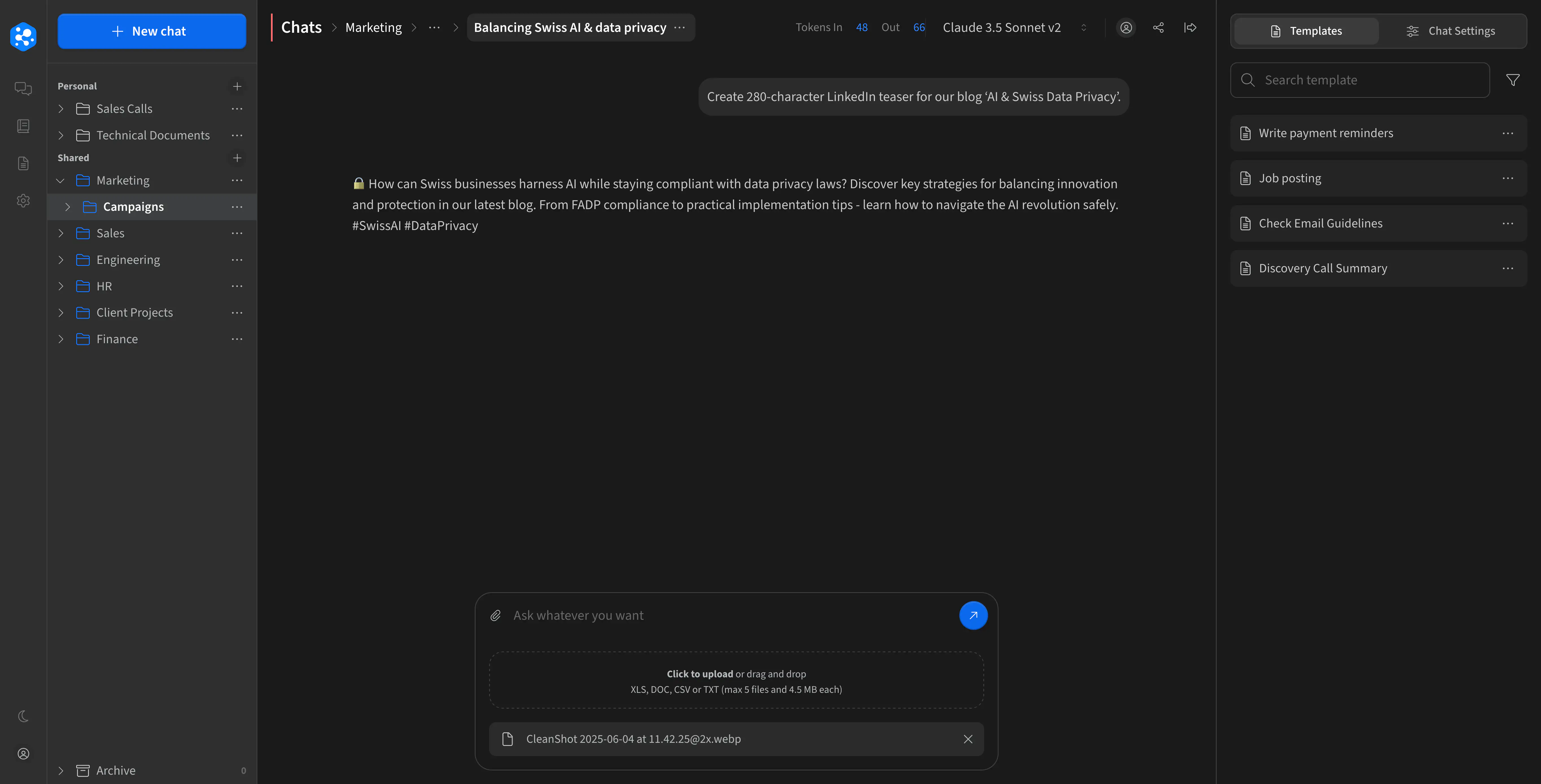Open the chats icon in left rail
Image resolution: width=1541 pixels, height=784 pixels.
[23, 89]
